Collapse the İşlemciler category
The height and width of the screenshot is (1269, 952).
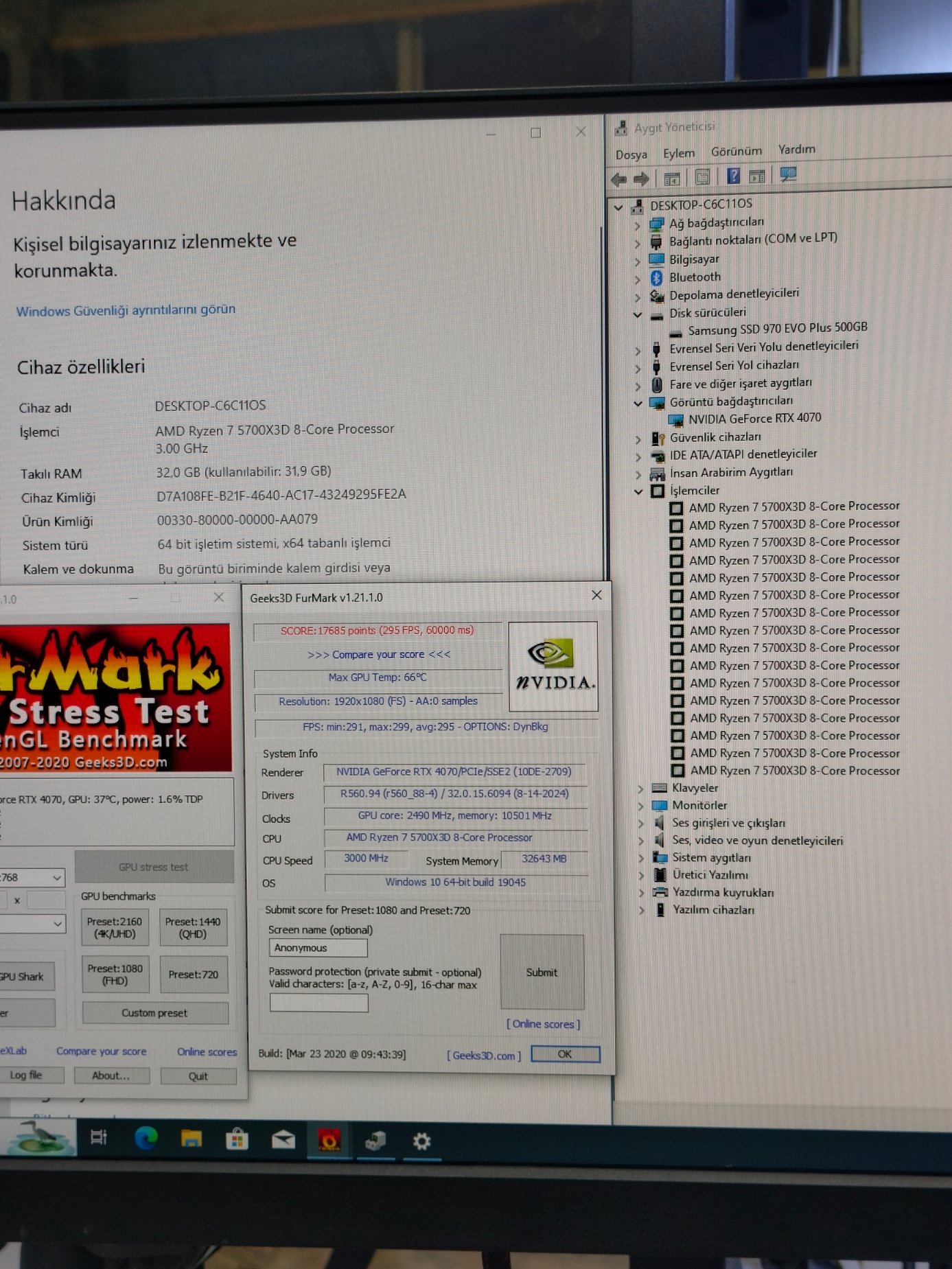click(638, 491)
